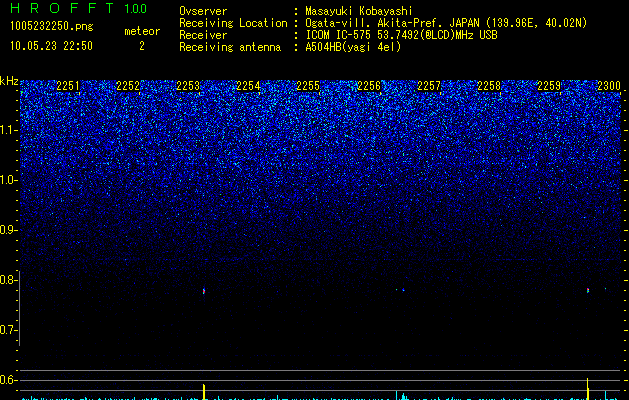This screenshot has height=400, width=629.
Task: Click the faint echo near 2256
Action: coord(403,290)
